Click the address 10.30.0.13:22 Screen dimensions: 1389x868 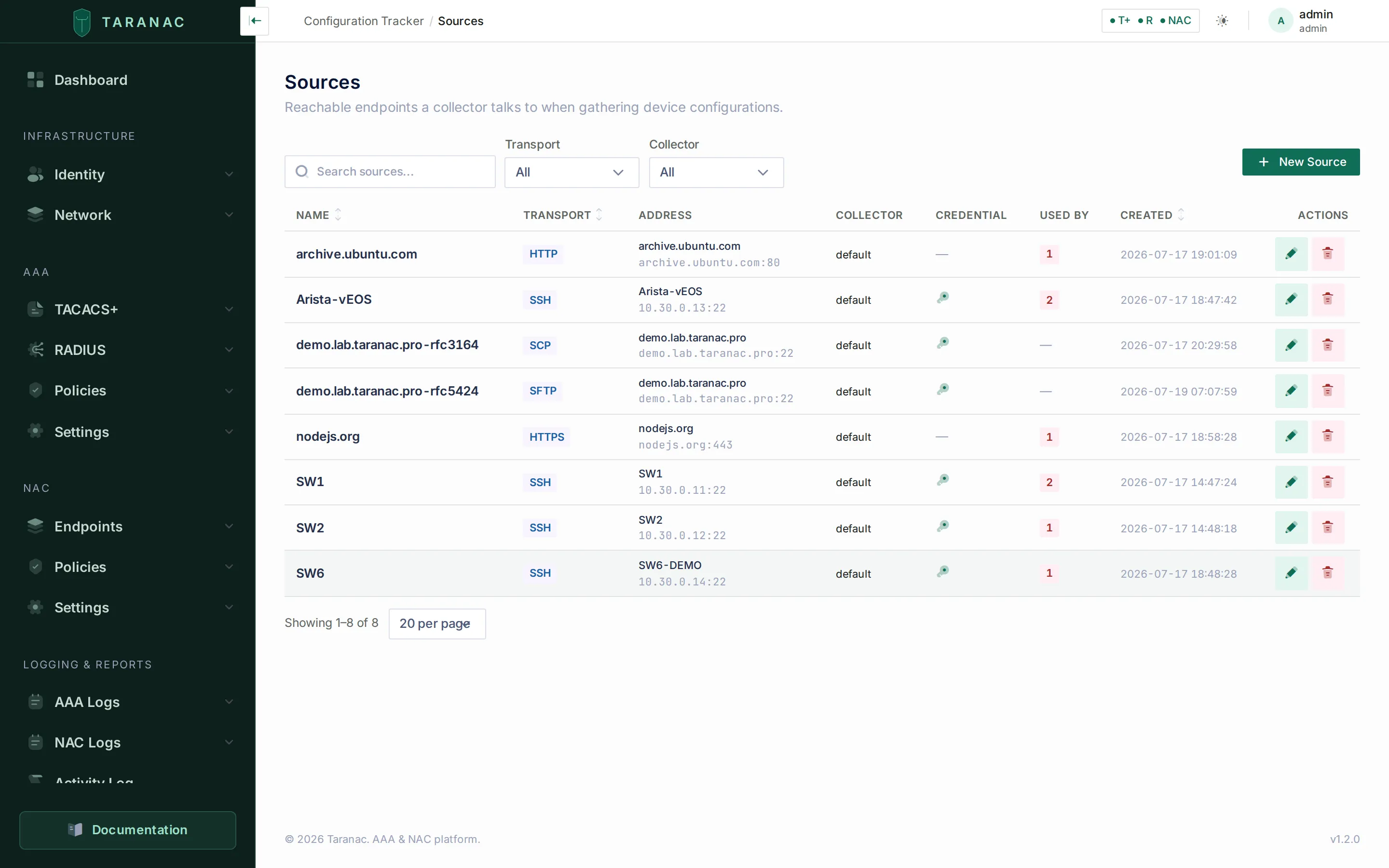click(x=682, y=308)
